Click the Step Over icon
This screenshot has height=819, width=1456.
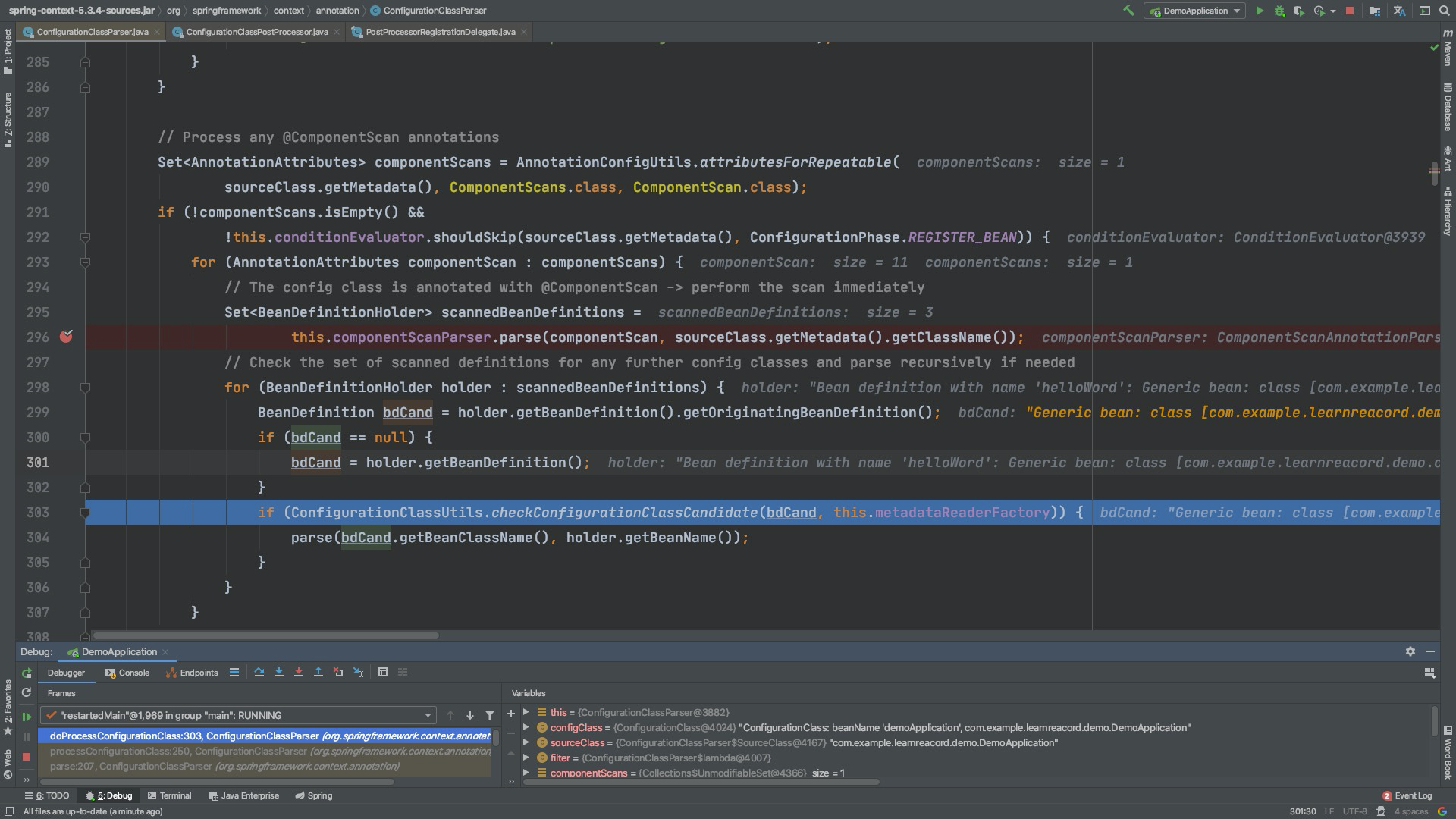click(x=259, y=673)
